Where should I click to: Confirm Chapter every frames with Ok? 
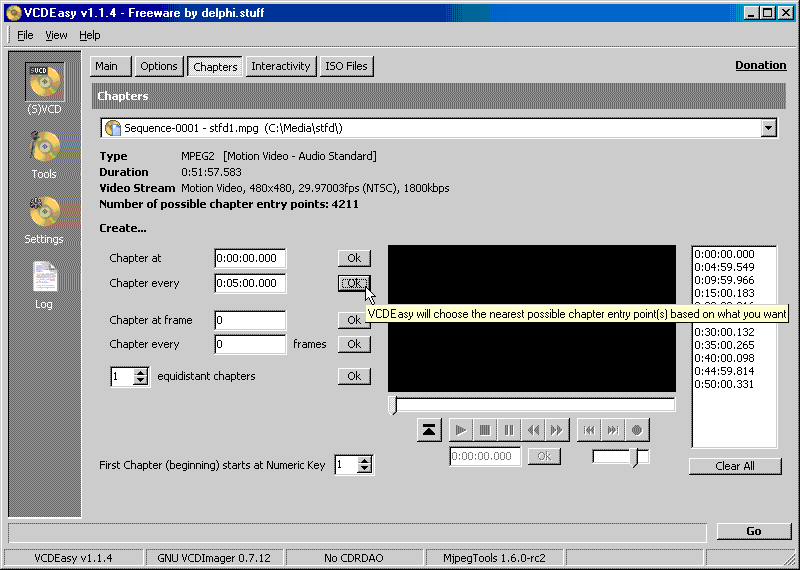[354, 344]
